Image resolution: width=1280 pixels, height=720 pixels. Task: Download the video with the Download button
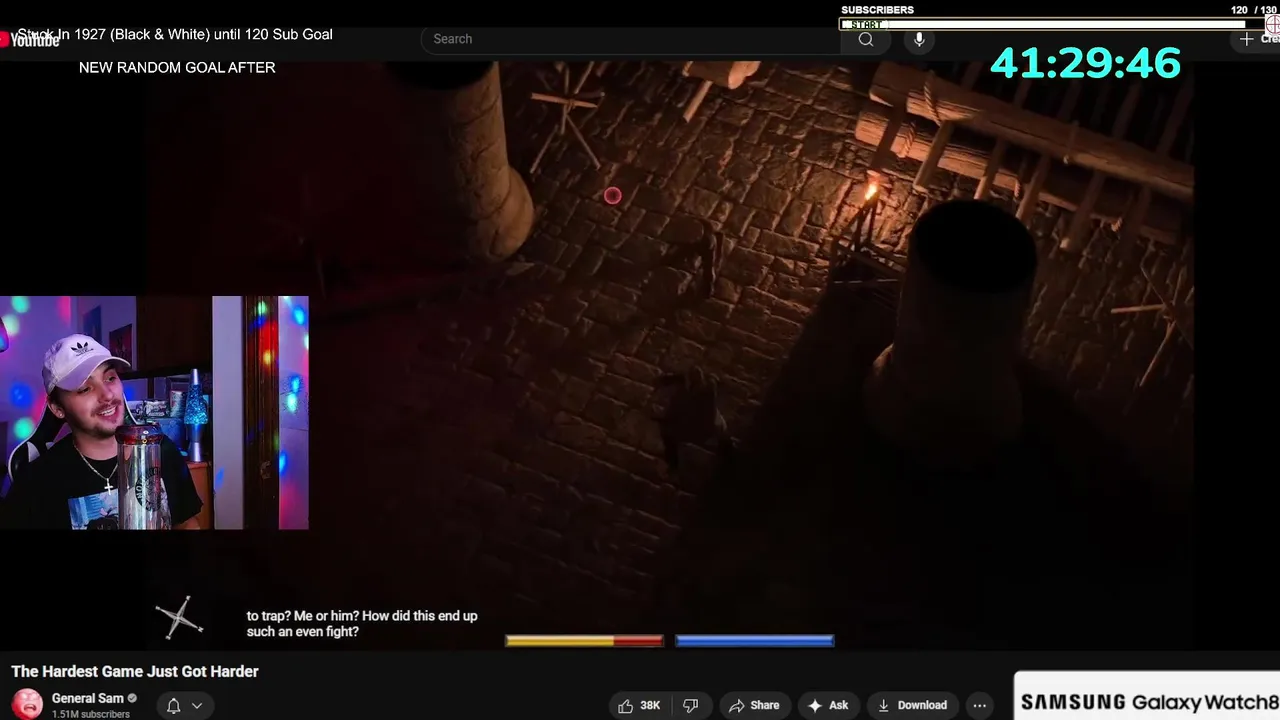[x=912, y=705]
